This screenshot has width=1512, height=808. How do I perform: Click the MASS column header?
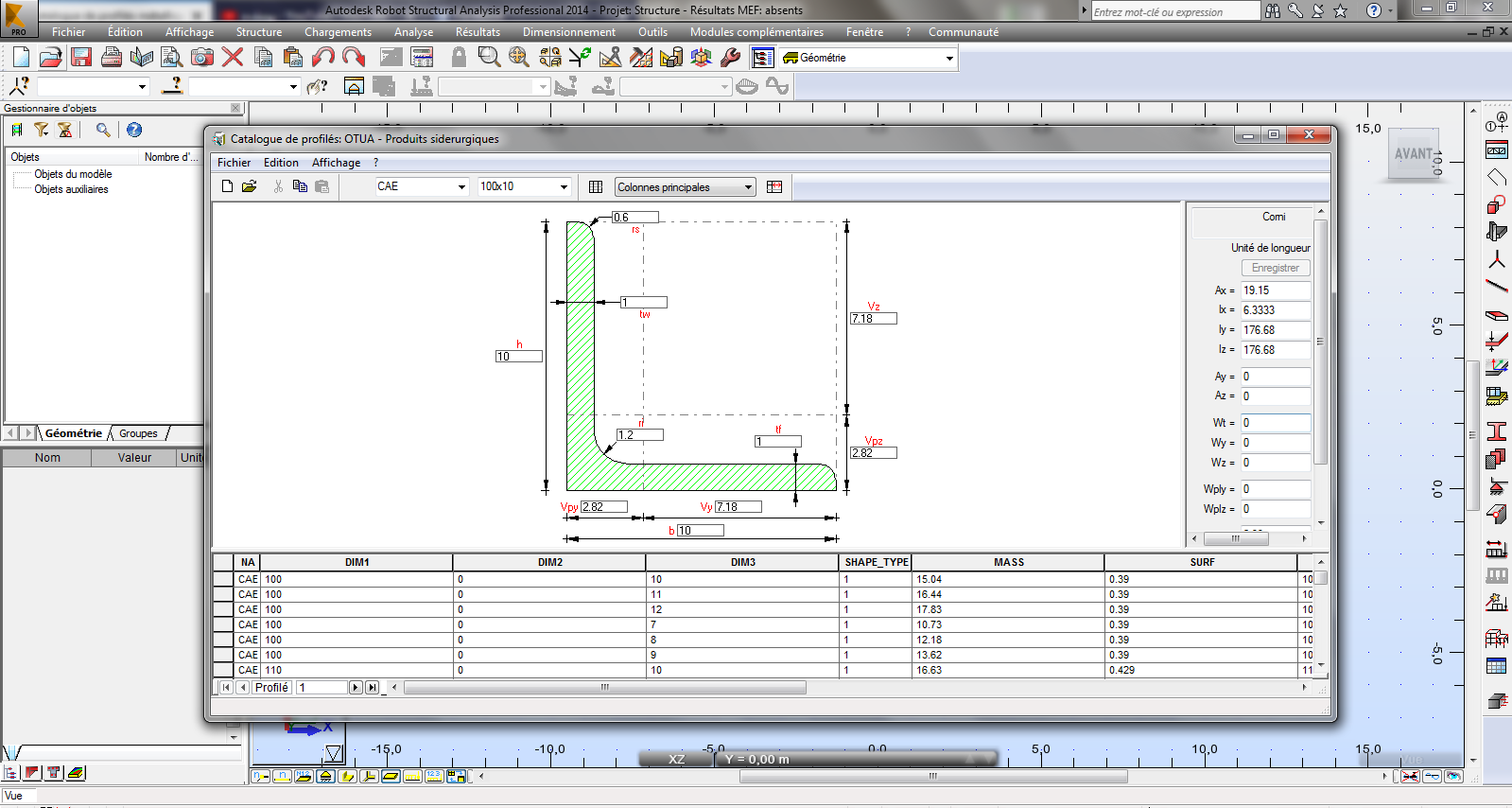coord(1009,562)
